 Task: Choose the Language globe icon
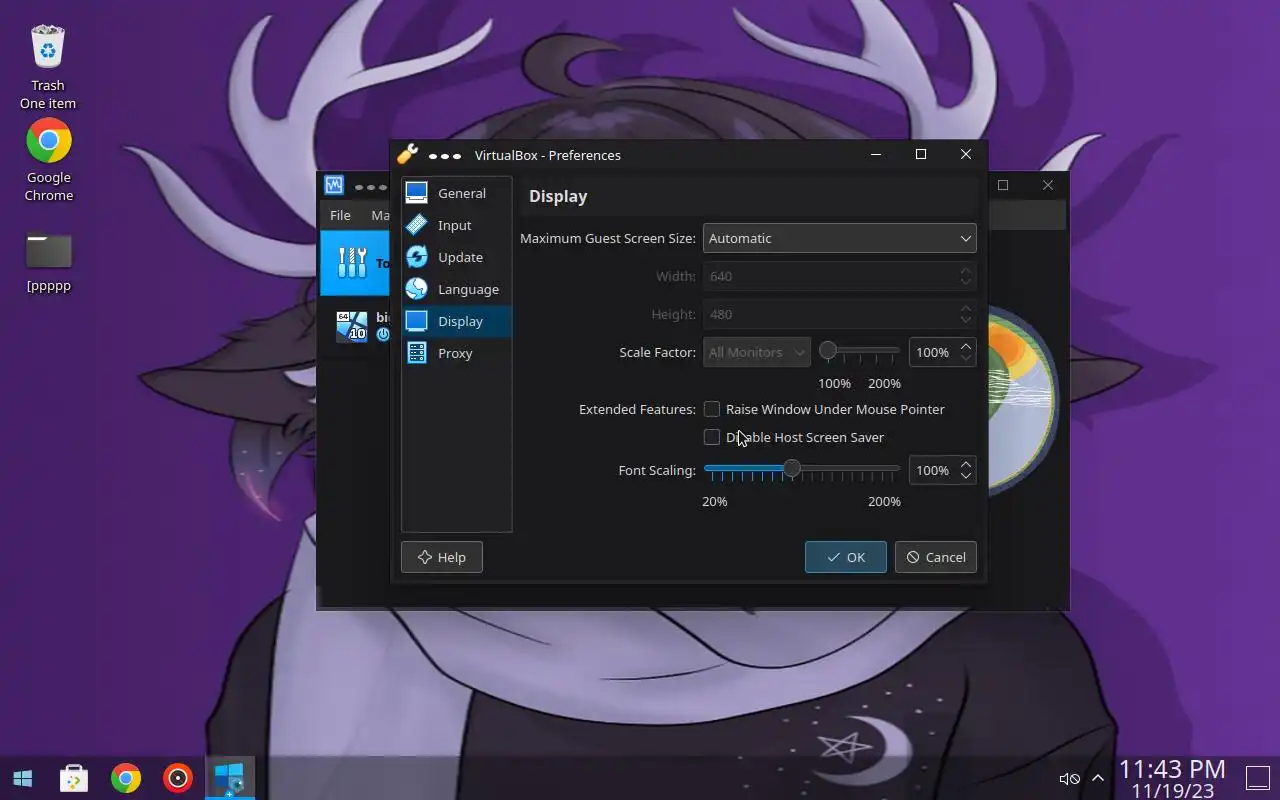tap(417, 289)
